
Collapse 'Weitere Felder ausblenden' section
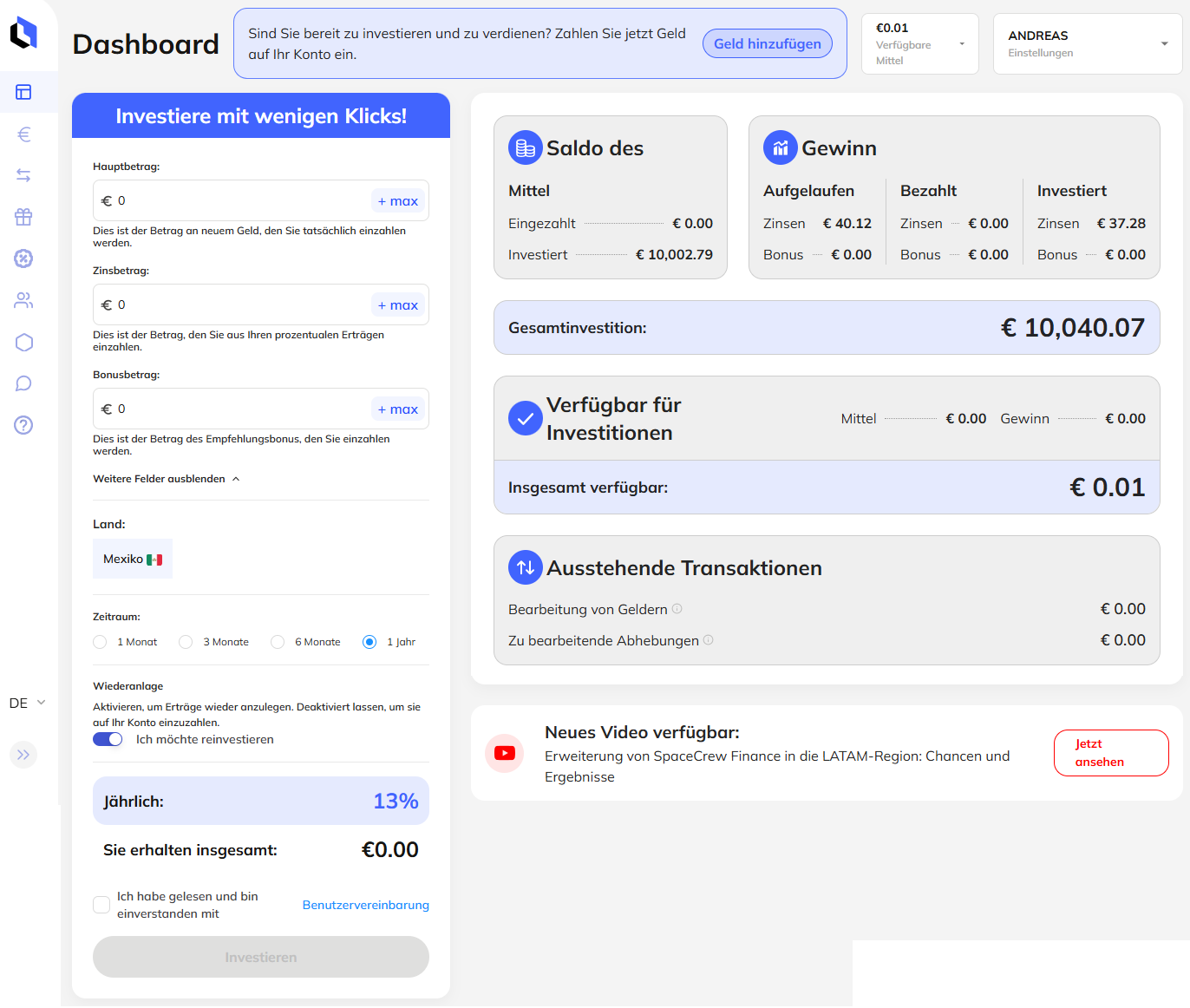pyautogui.click(x=167, y=479)
